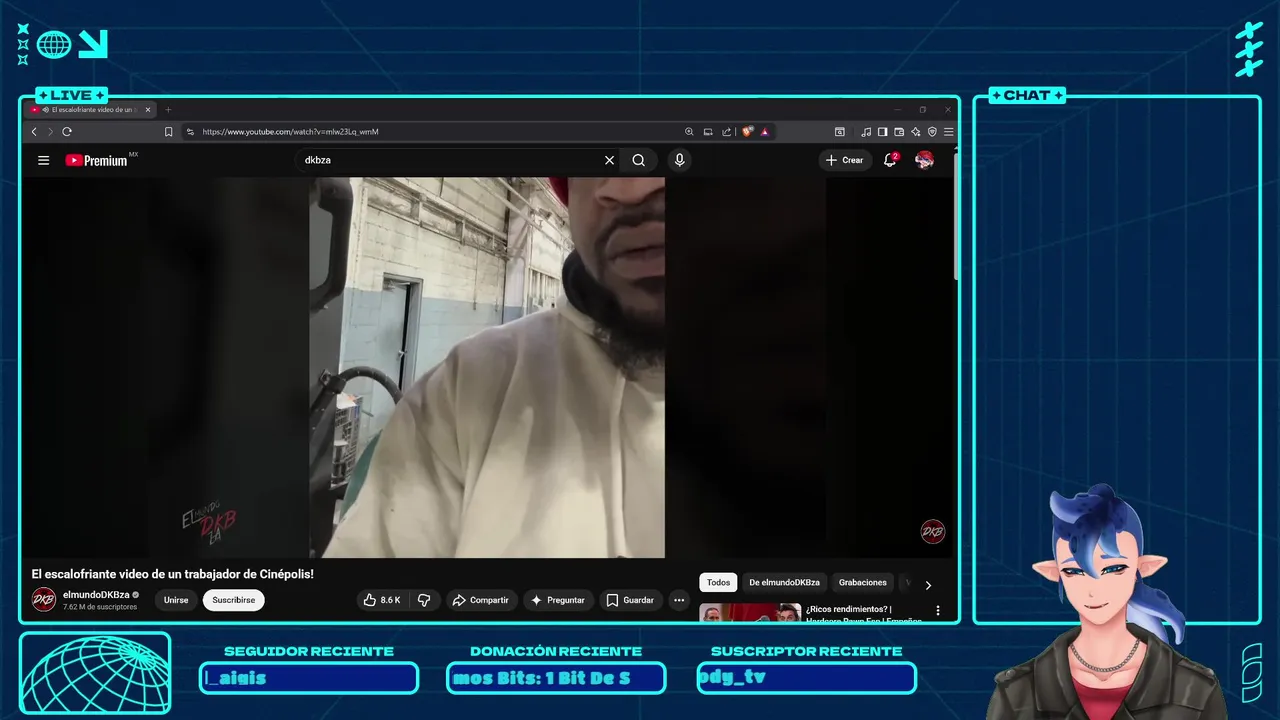Viewport: 1280px width, 720px height.
Task: Select the 'De elmundoDKBza' filter chip
Action: (785, 582)
